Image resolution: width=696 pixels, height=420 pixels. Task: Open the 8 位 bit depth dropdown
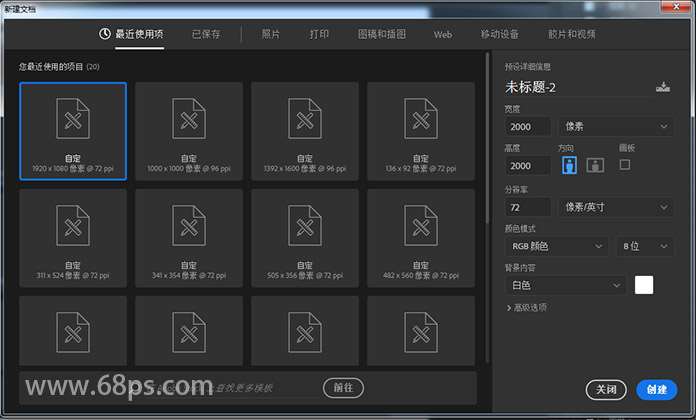[645, 246]
